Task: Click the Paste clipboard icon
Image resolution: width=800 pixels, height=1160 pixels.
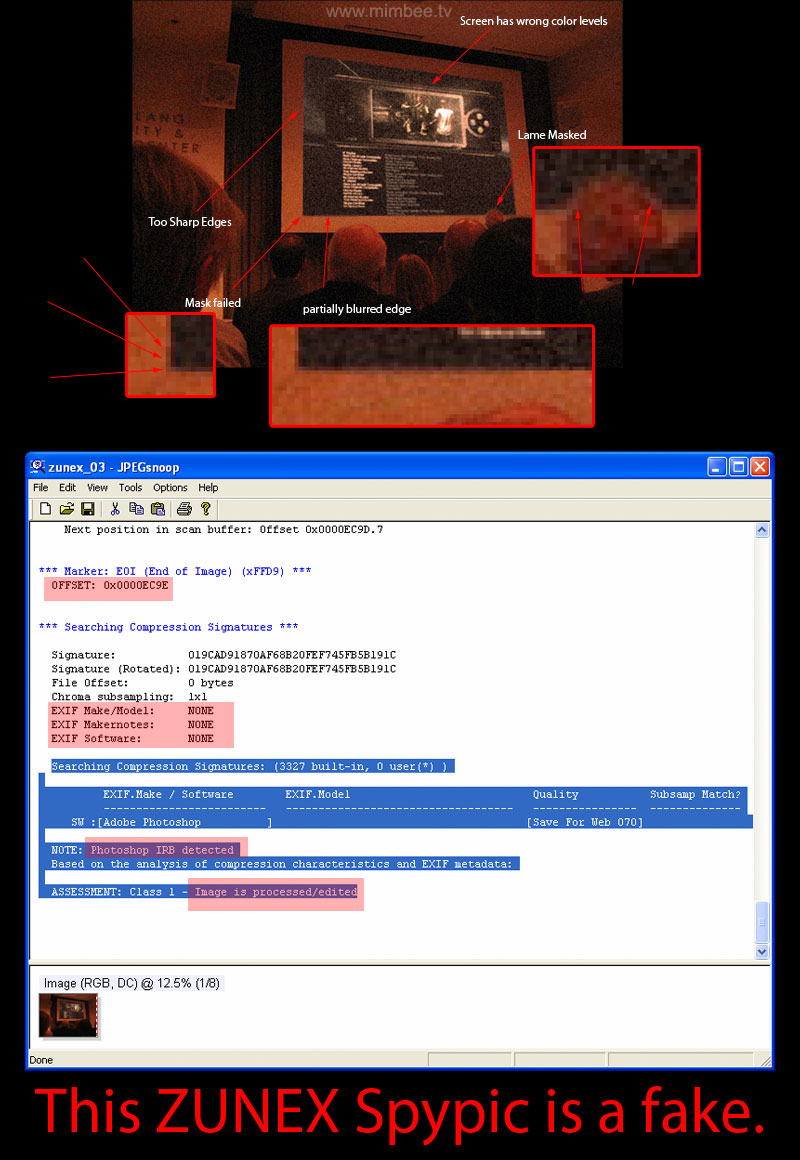Action: coord(158,509)
